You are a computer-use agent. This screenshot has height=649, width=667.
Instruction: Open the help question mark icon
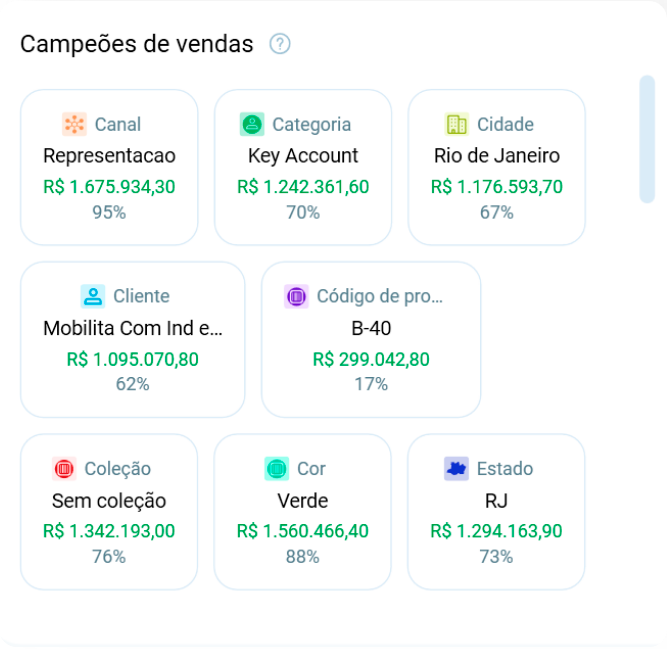280,44
